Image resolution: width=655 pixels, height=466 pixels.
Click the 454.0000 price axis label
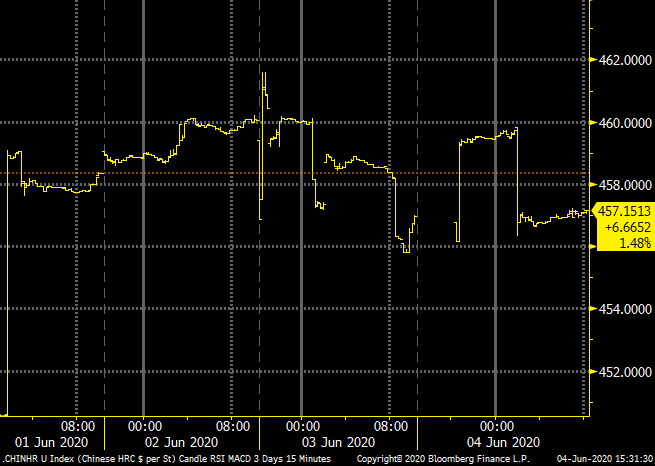626,310
